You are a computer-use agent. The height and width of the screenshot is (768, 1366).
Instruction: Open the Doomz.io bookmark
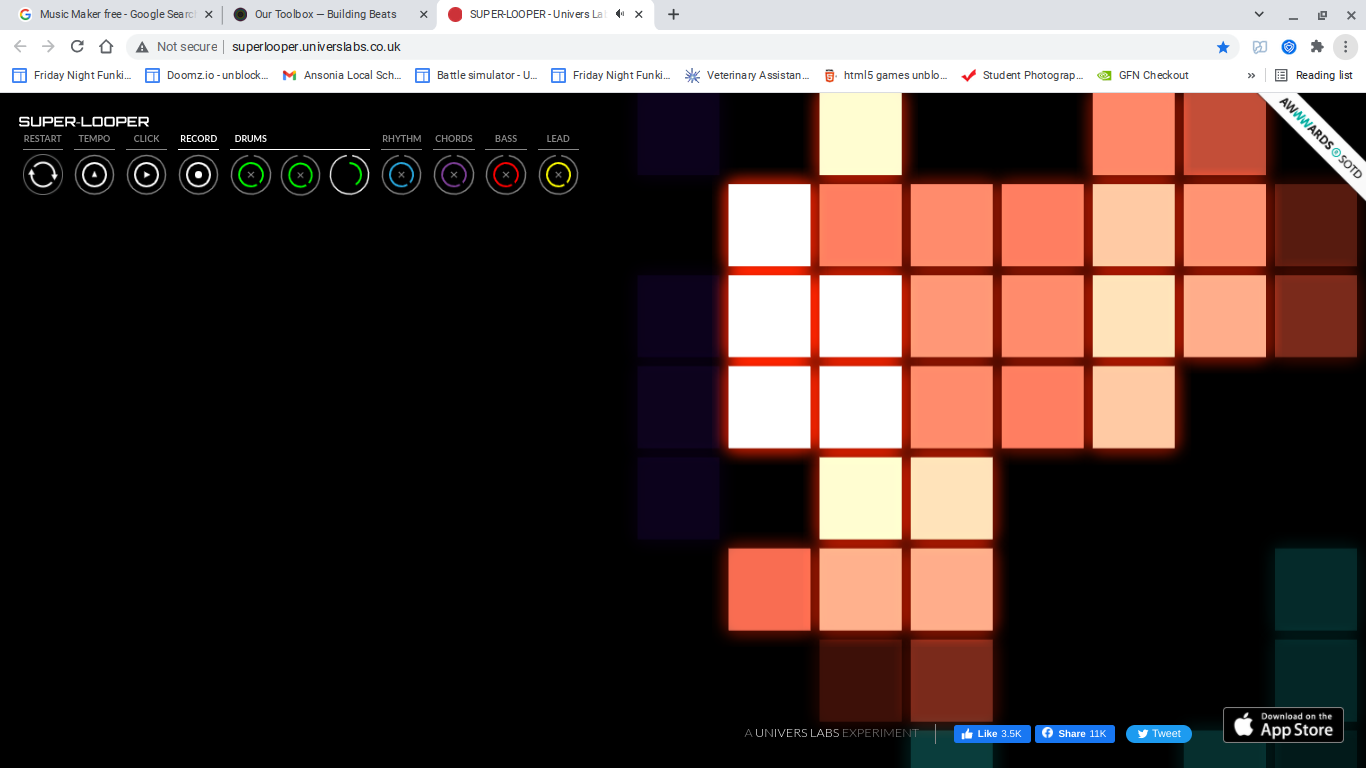208,75
